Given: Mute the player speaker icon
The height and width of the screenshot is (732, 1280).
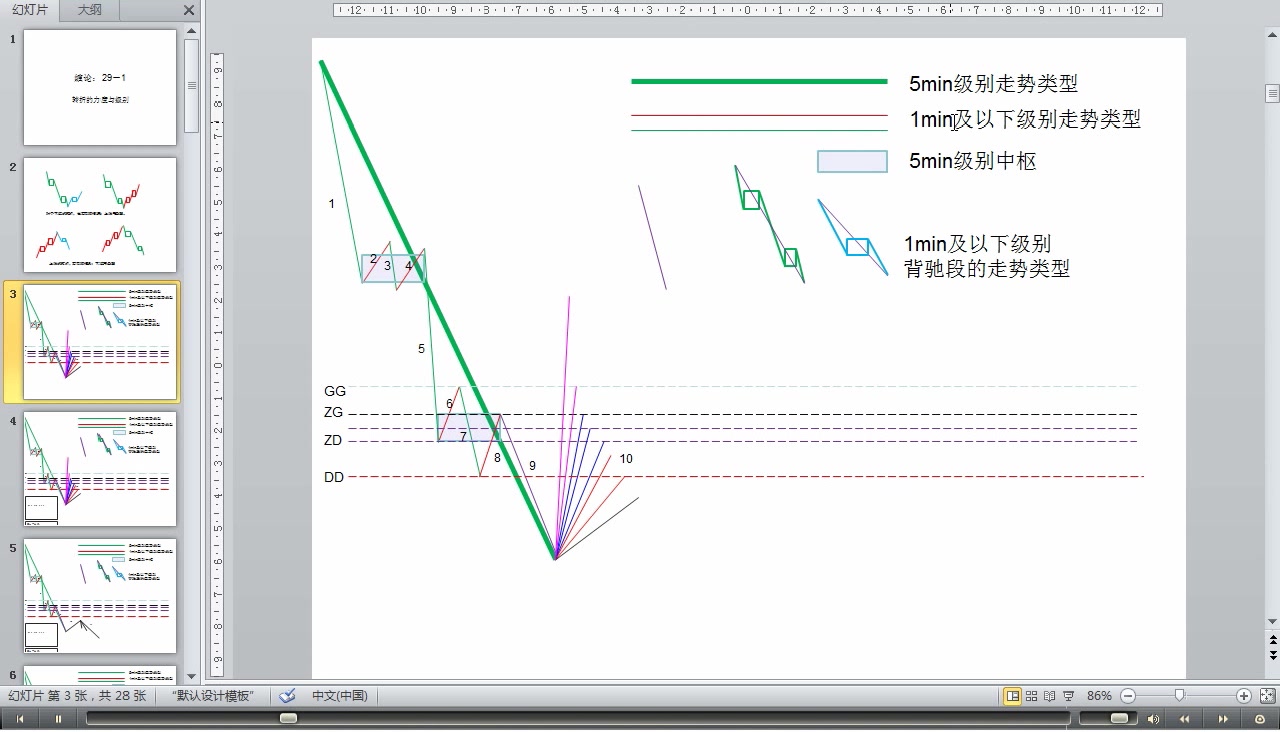Looking at the screenshot, I should click(x=1153, y=719).
